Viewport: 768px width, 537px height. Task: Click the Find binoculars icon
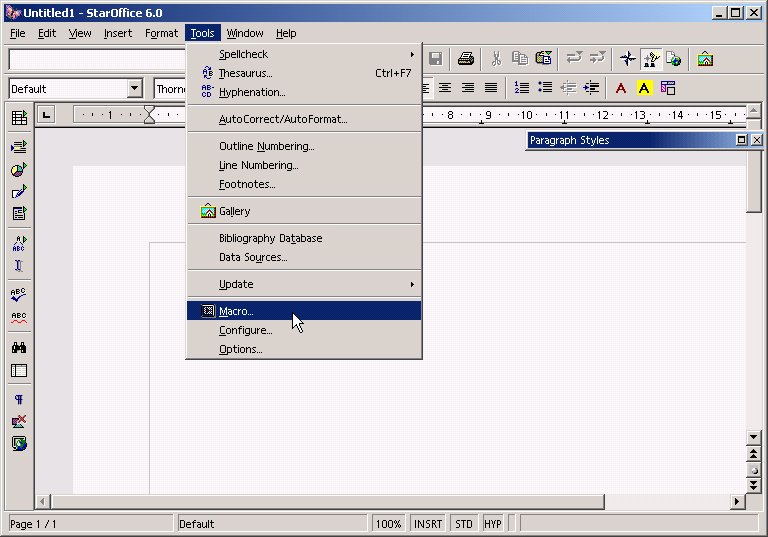click(19, 347)
